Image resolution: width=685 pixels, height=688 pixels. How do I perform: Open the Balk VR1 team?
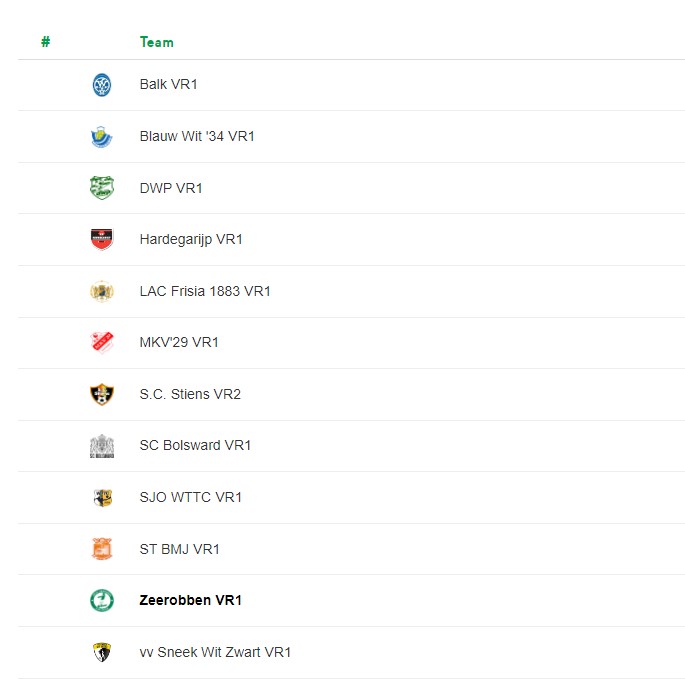tap(169, 84)
